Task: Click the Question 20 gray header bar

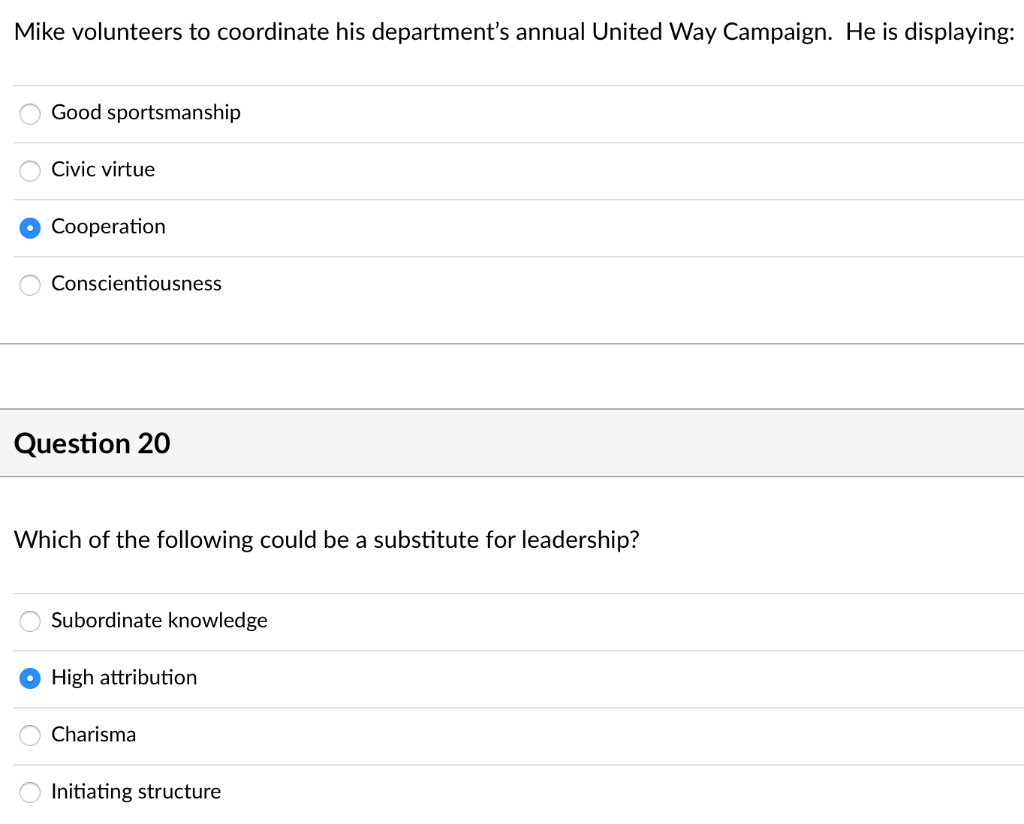Action: click(x=512, y=443)
